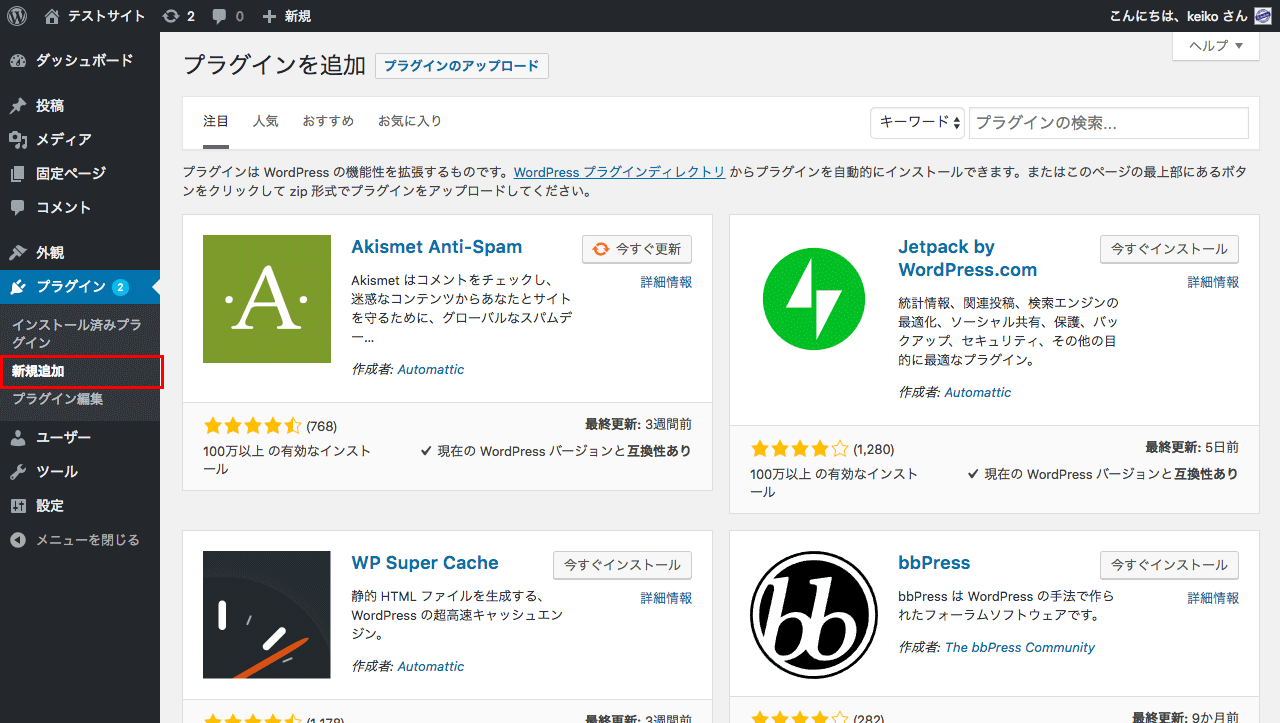Viewport: 1280px width, 723px height.
Task: Open 詳細情報 for WP Super Cache
Action: point(666,598)
